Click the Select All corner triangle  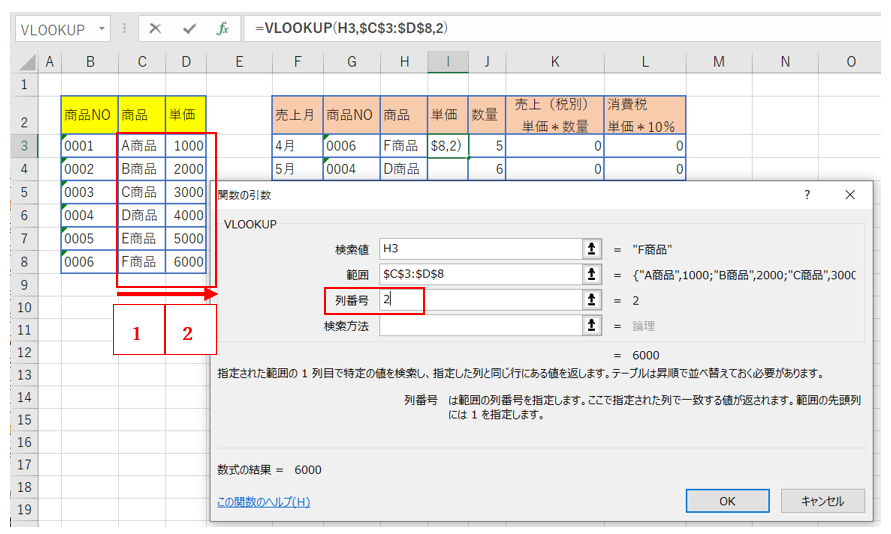point(24,62)
